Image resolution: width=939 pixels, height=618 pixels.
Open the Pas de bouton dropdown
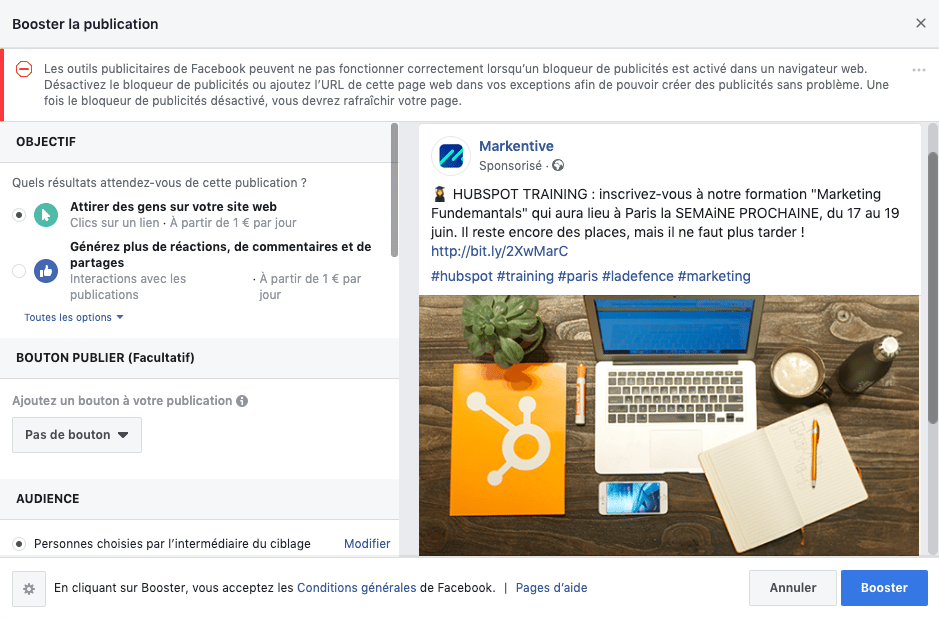(x=77, y=435)
